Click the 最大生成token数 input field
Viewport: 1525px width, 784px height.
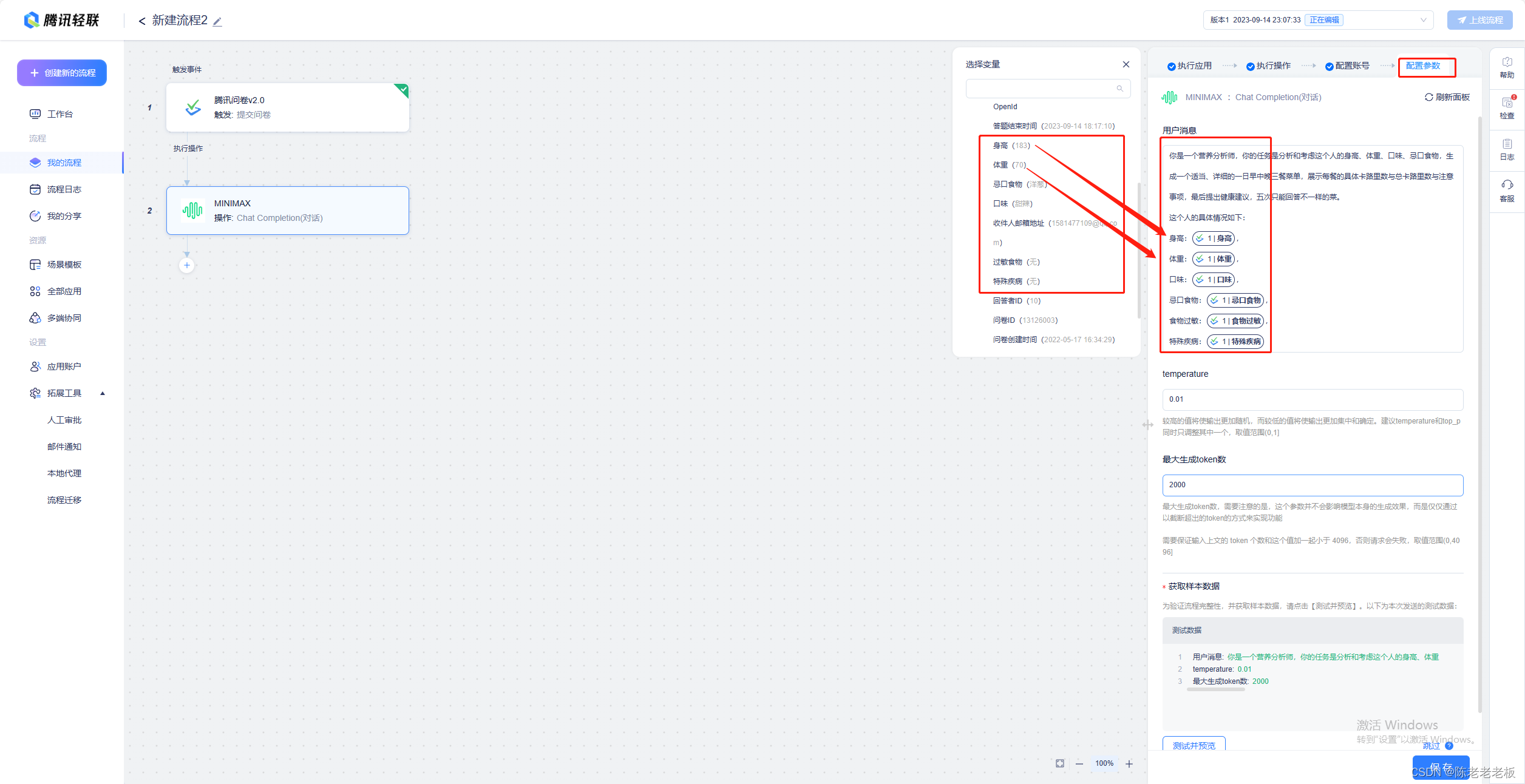click(x=1313, y=485)
